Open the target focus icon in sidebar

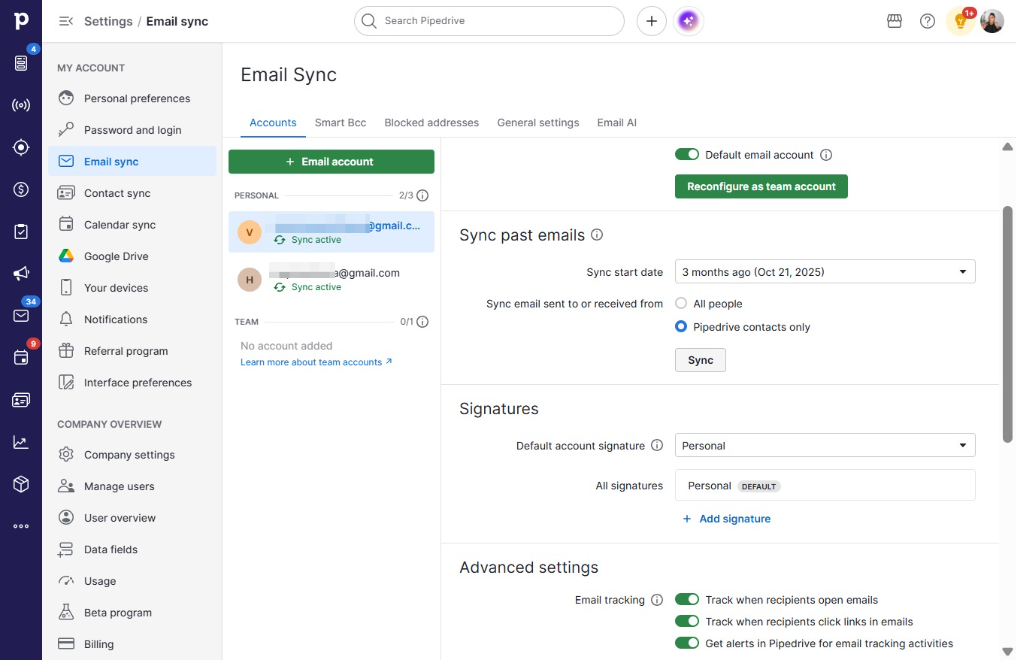click(x=21, y=147)
